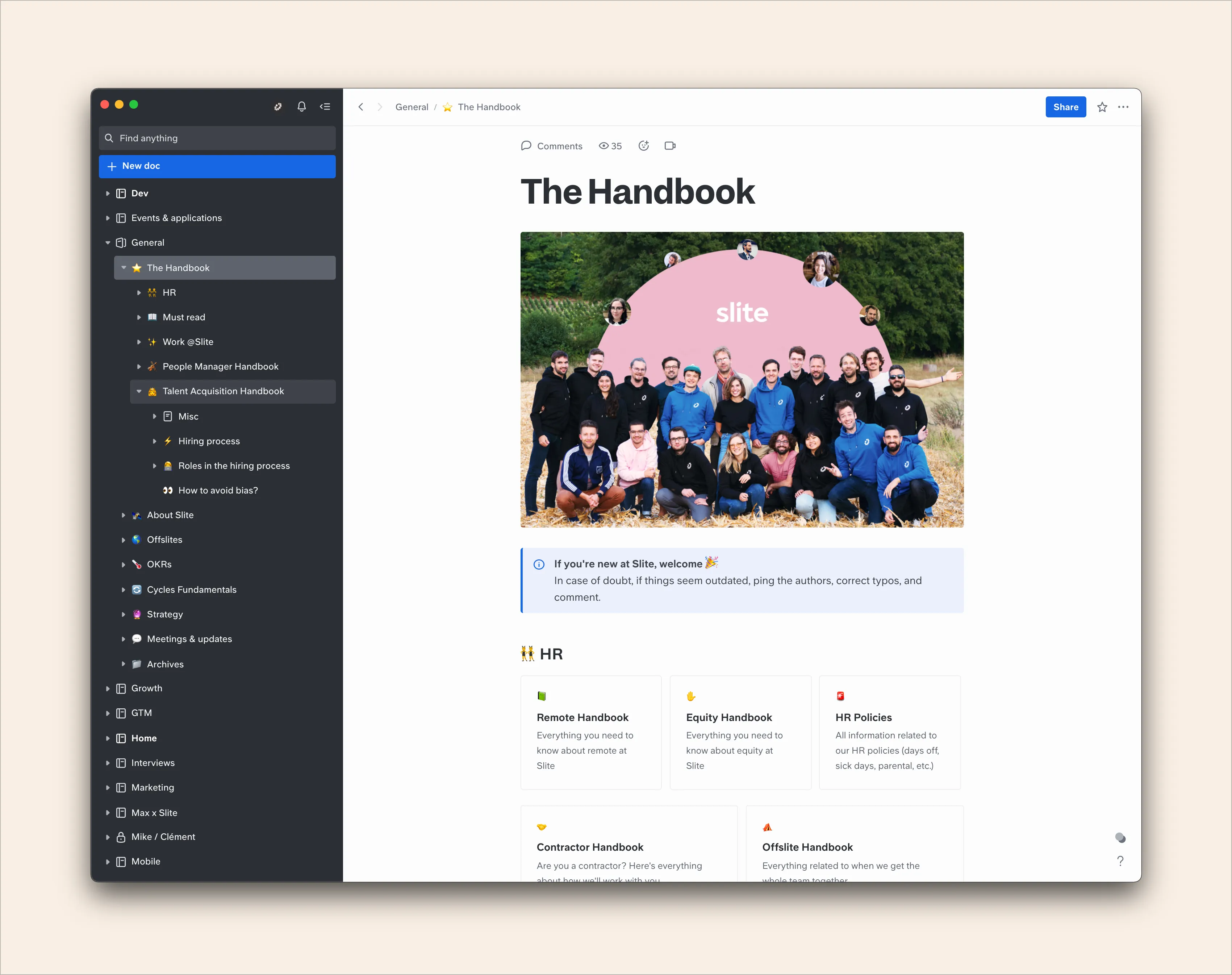Viewport: 1232px width, 975px height.
Task: Click the Slite team photo
Action: coord(742,380)
